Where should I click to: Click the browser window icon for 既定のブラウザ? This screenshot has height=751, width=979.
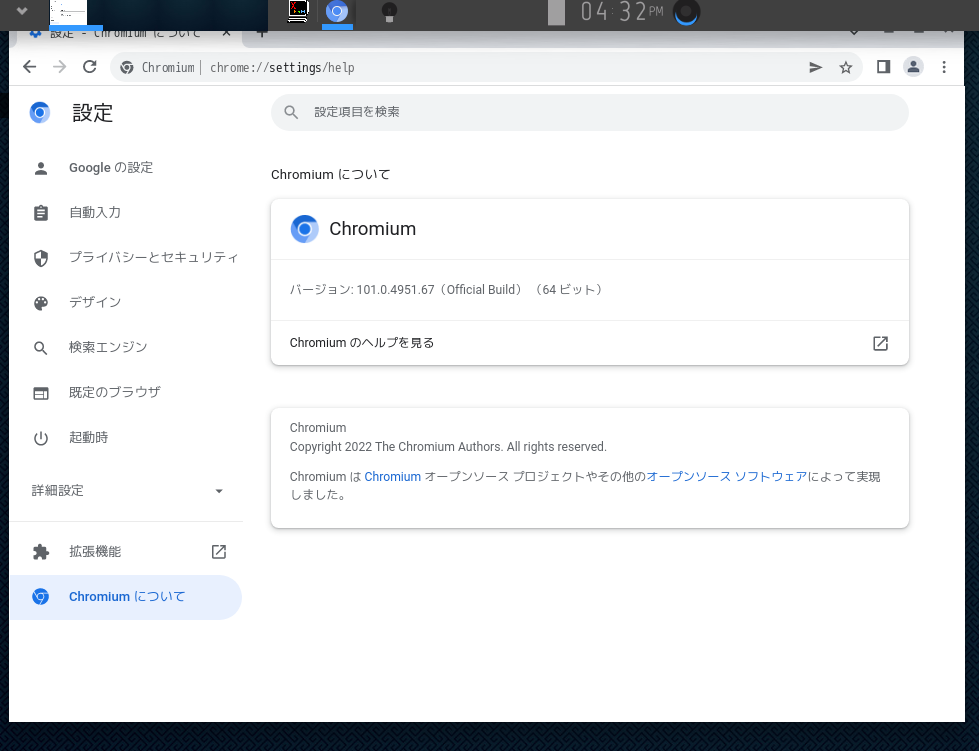pyautogui.click(x=41, y=393)
